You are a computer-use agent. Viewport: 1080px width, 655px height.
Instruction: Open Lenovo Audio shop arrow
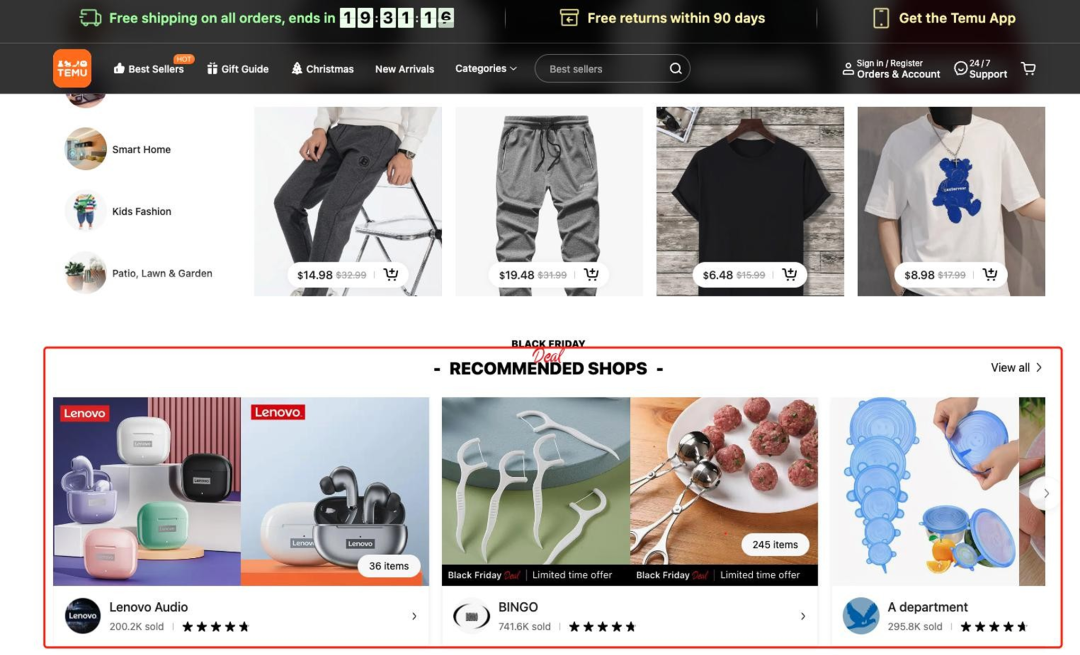pyautogui.click(x=414, y=616)
